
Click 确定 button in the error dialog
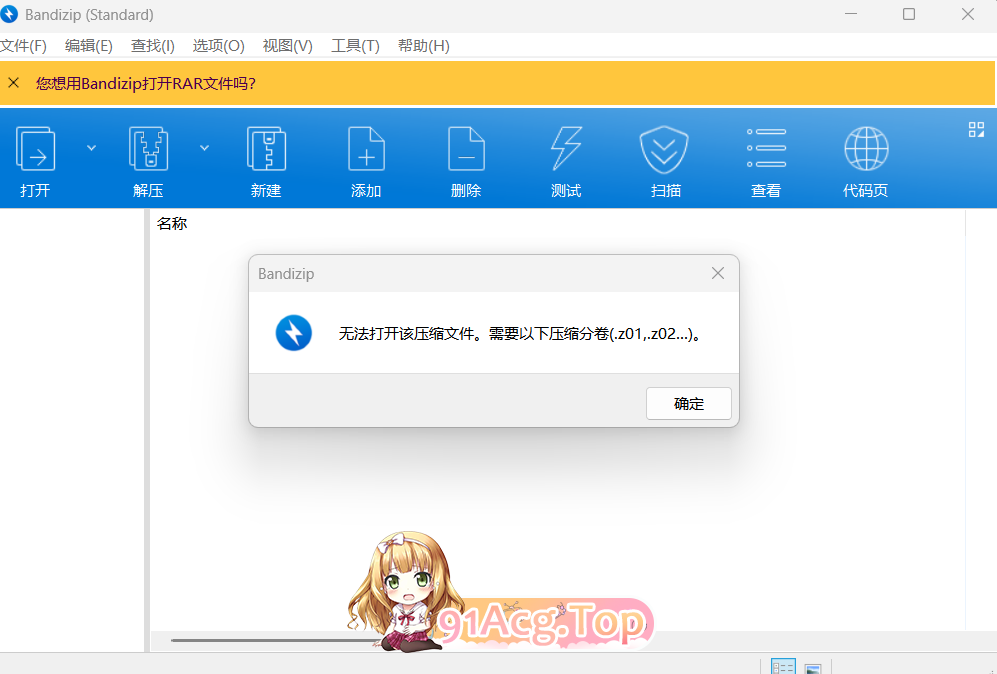(x=689, y=404)
